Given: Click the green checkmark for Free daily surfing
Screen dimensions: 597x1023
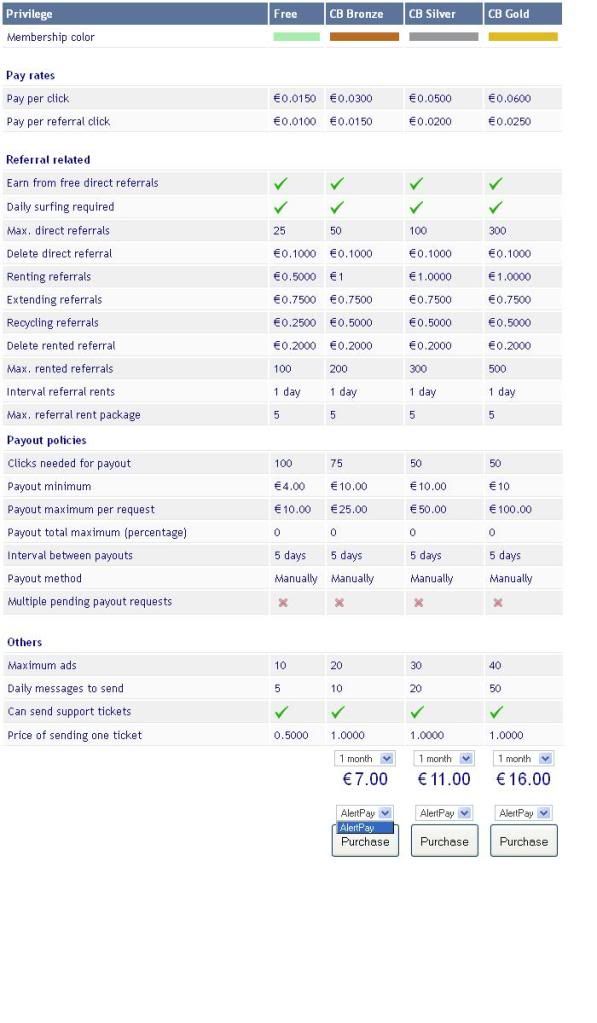Looking at the screenshot, I should (x=281, y=207).
